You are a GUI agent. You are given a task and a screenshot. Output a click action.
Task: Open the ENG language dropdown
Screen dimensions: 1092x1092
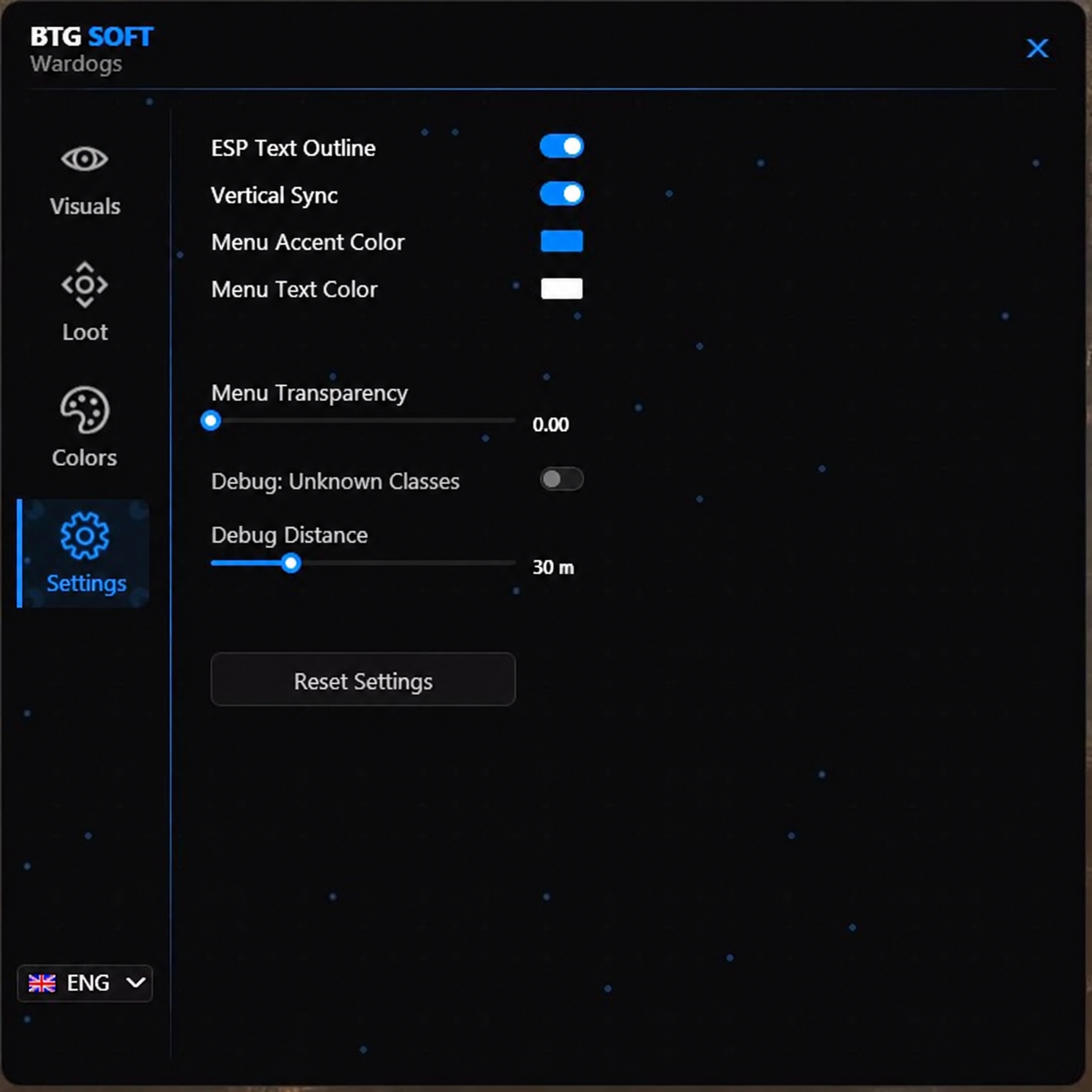pos(85,983)
